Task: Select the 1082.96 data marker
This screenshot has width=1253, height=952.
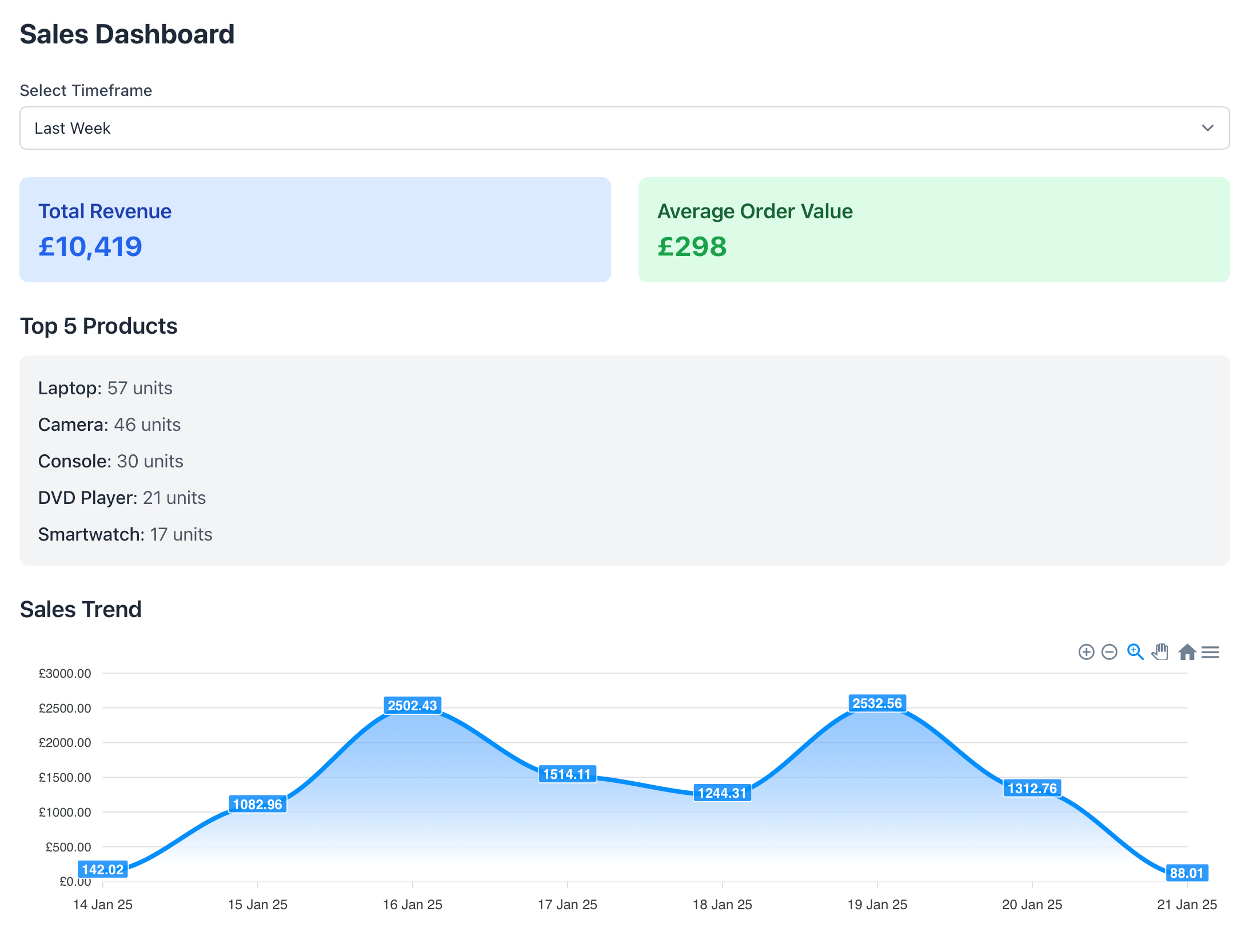Action: coord(257,805)
